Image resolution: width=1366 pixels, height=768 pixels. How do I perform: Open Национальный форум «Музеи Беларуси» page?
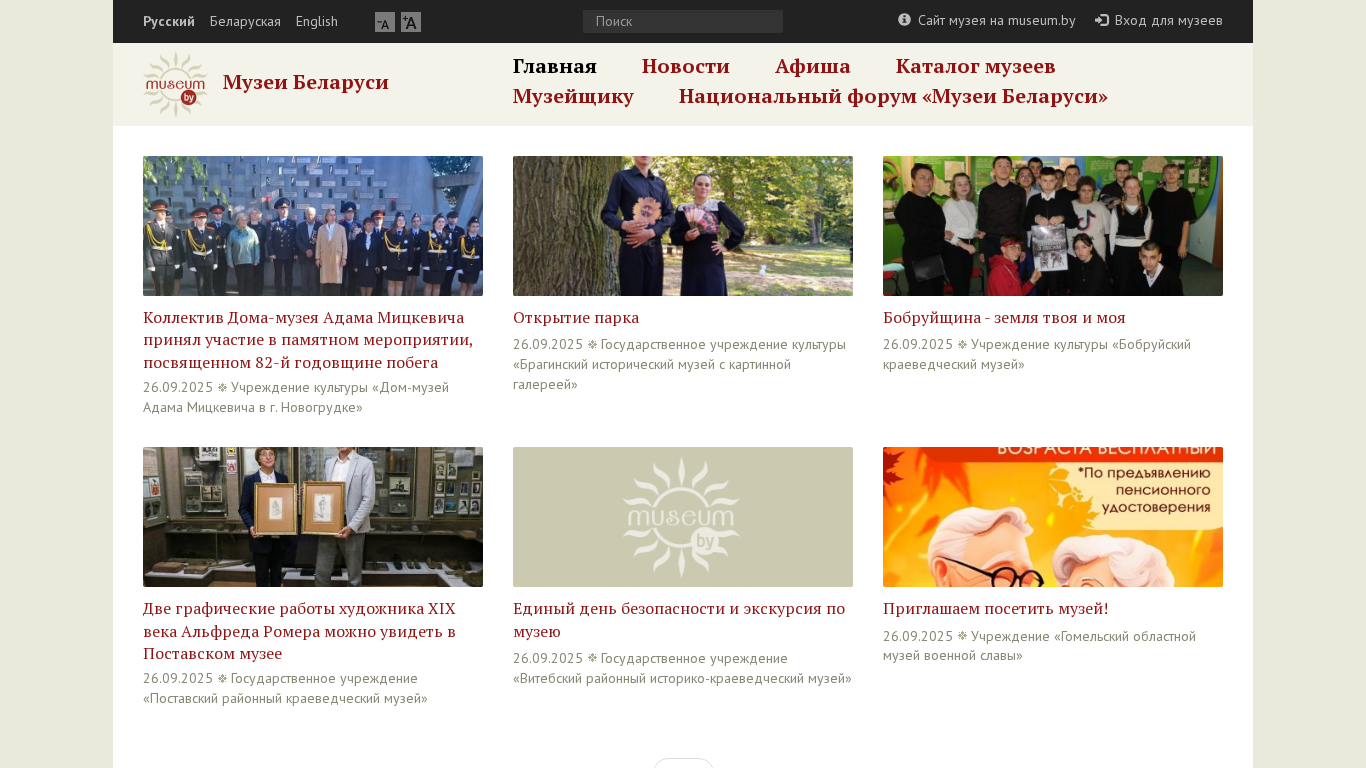[x=893, y=97]
